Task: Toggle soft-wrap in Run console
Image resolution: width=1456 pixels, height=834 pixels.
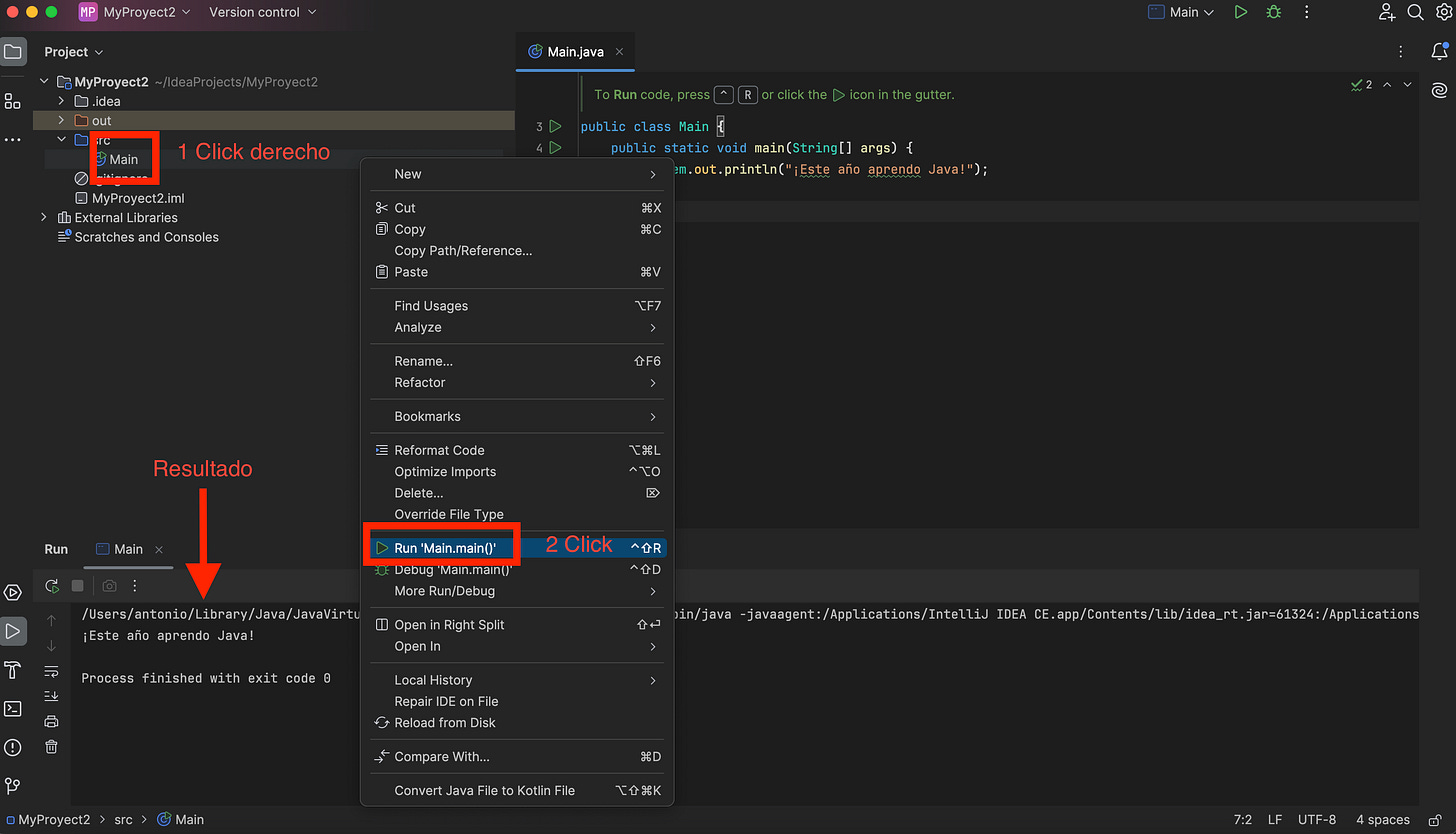Action: click(51, 671)
